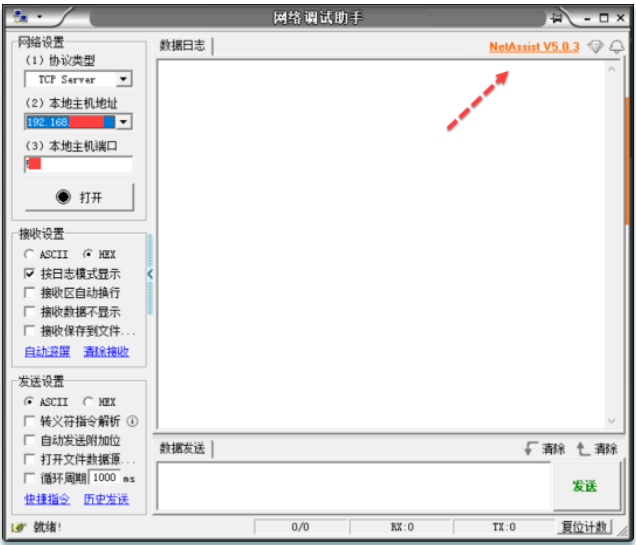Open the NetAssist V5.0.3 link
Viewport: 636px width, 545px height.
click(x=533, y=47)
